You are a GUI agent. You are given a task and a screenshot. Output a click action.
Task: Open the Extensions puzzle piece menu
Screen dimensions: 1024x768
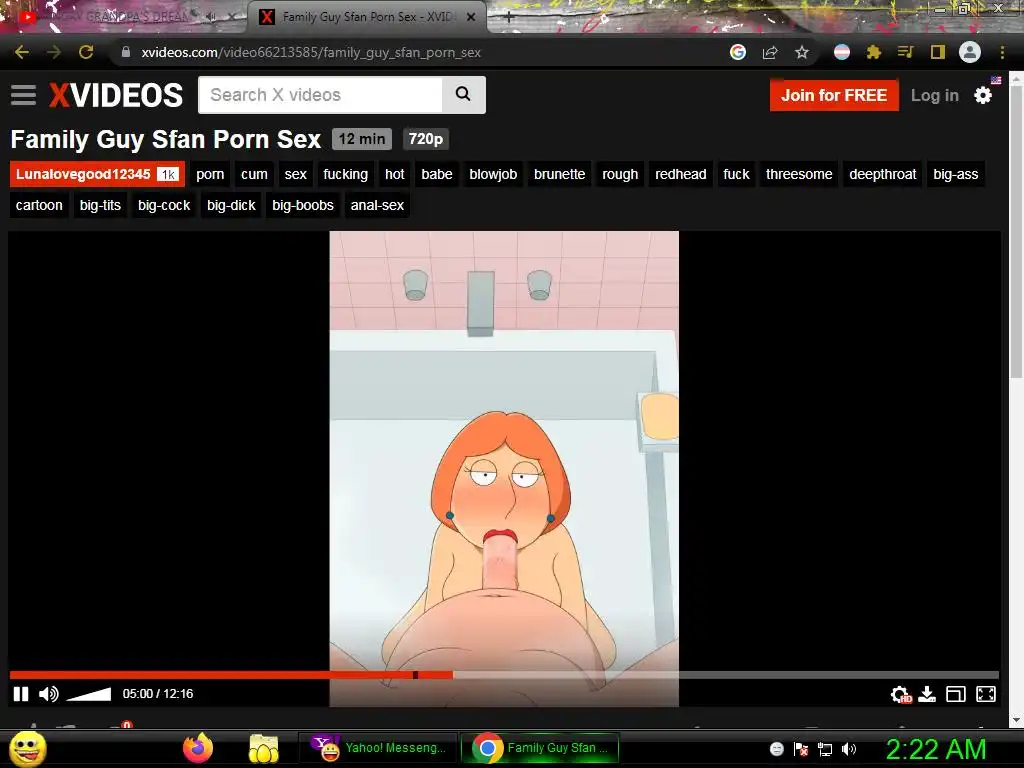tap(874, 52)
